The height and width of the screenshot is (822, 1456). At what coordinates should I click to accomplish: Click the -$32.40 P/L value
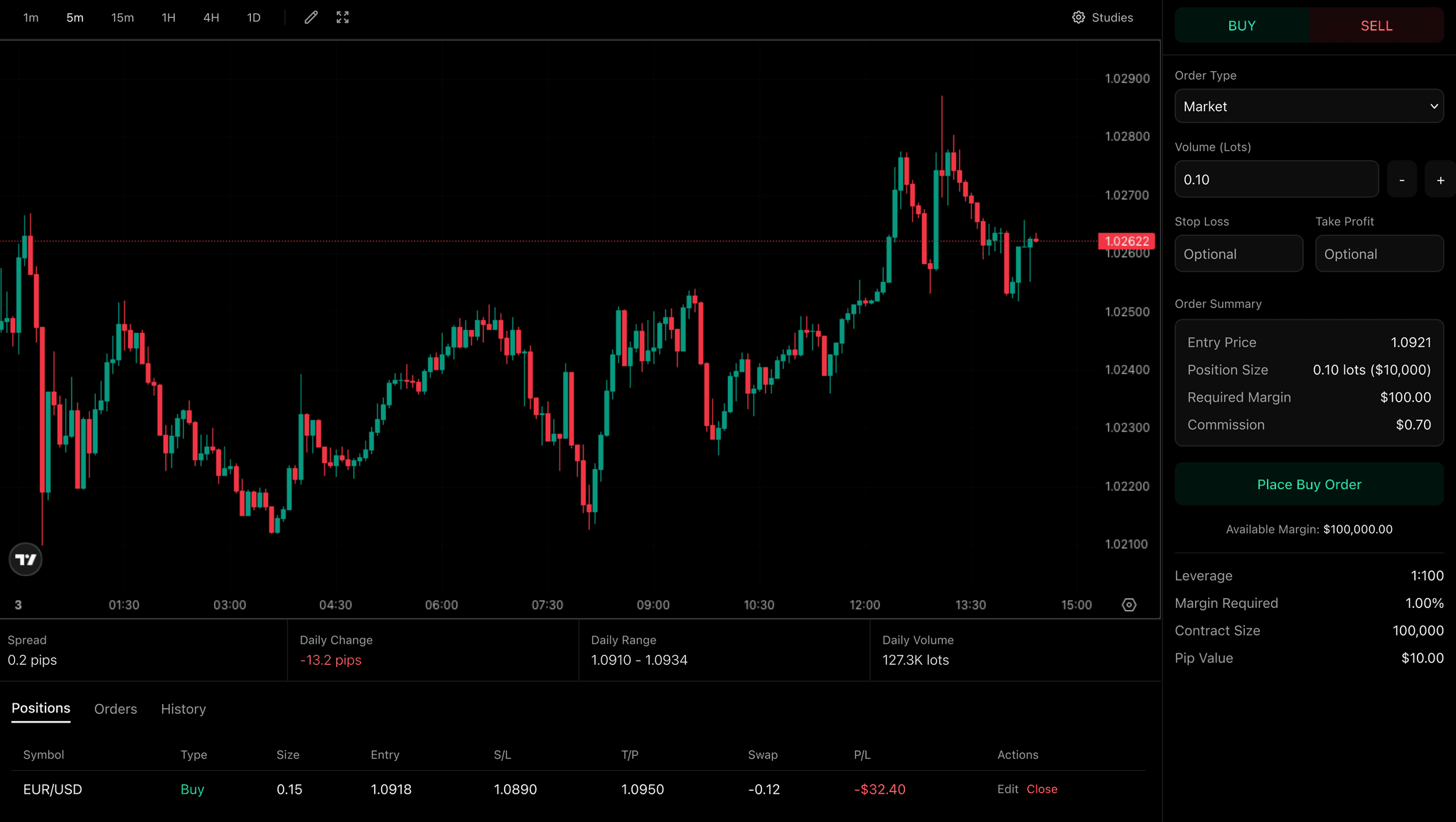(879, 789)
